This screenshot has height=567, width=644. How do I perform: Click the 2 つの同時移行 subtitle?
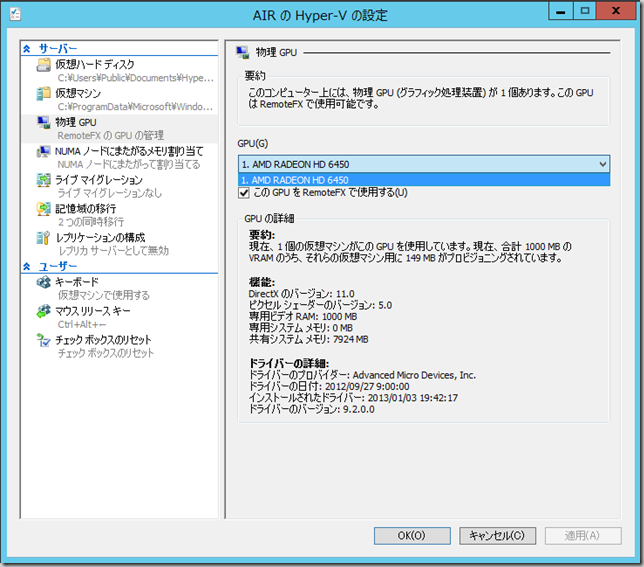(x=91, y=222)
